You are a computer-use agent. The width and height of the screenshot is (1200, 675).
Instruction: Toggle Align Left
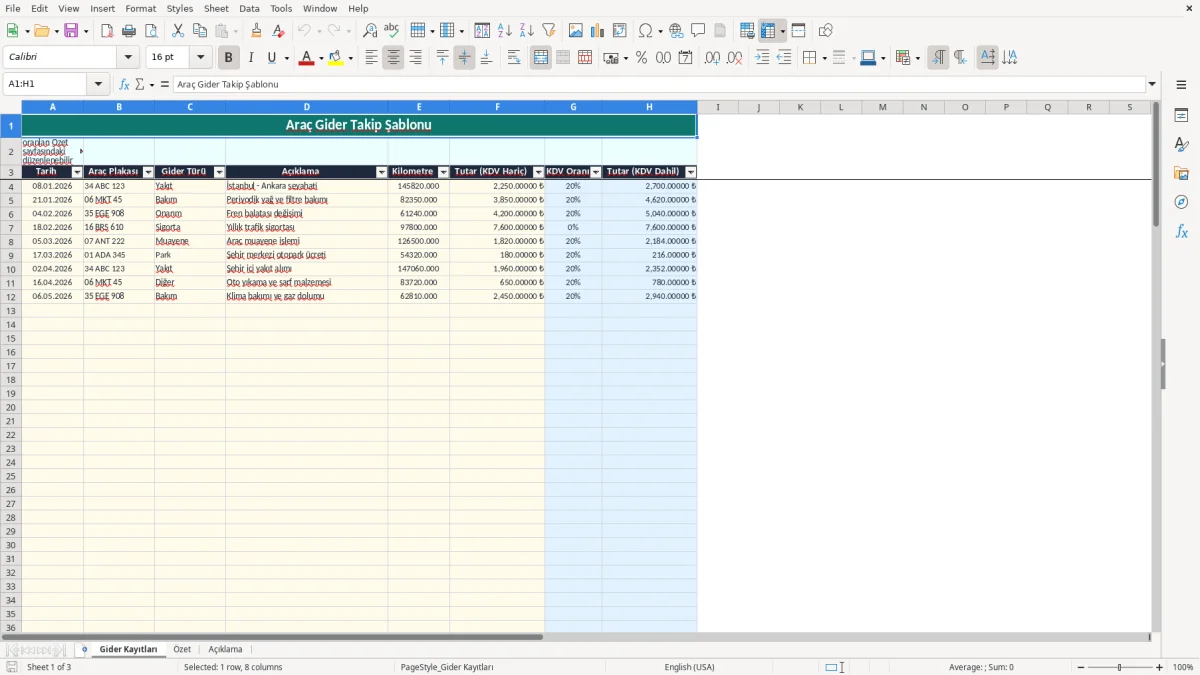pyautogui.click(x=371, y=58)
